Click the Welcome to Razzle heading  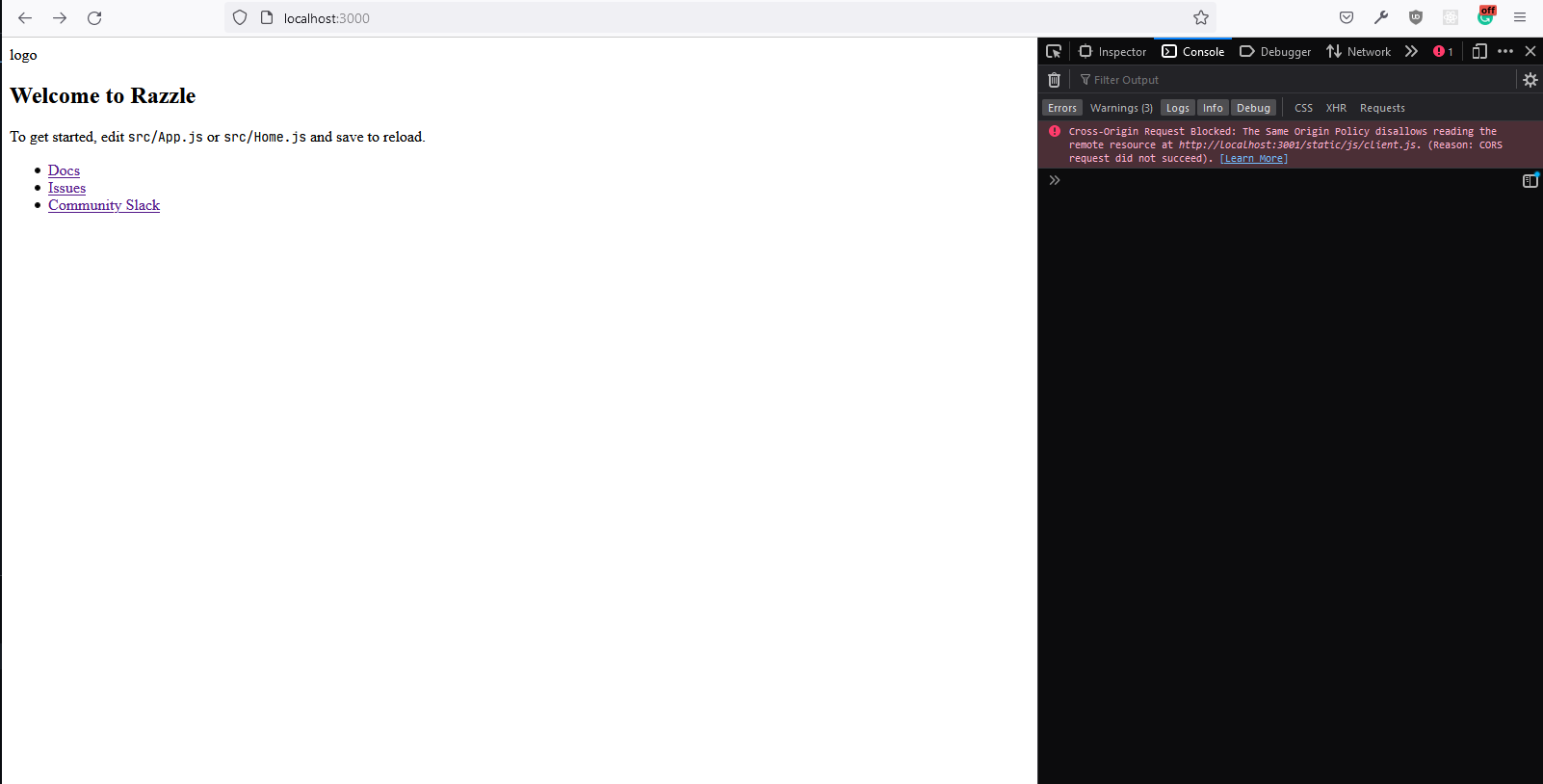(x=103, y=95)
